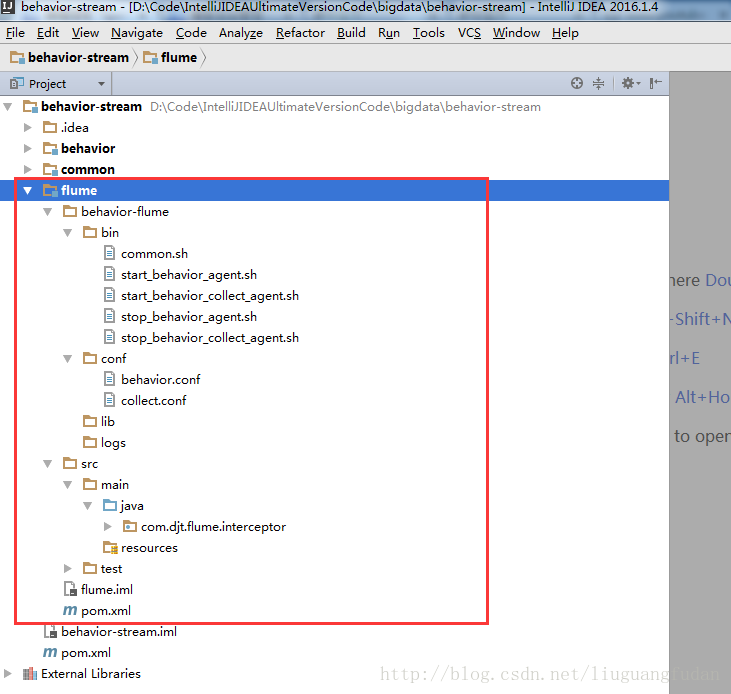731x694 pixels.
Task: Click the Maven icon of root pom.xml
Action: 50,653
